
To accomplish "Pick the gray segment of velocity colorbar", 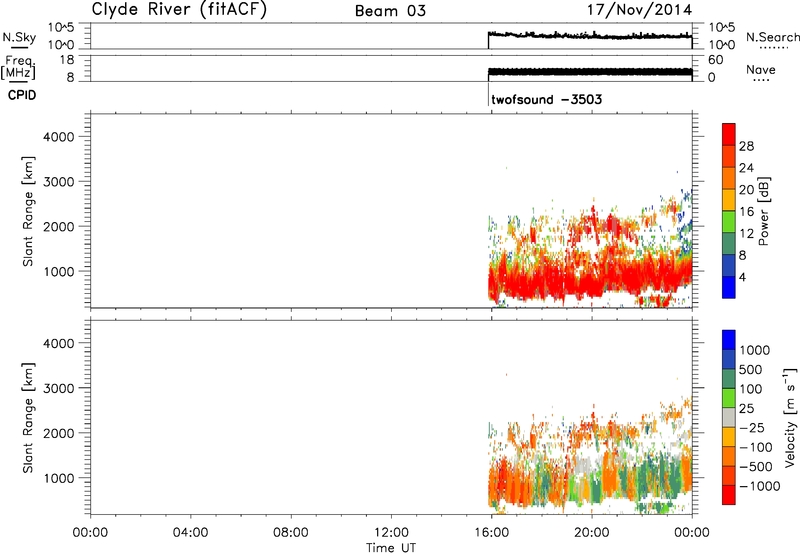I will 729,418.
